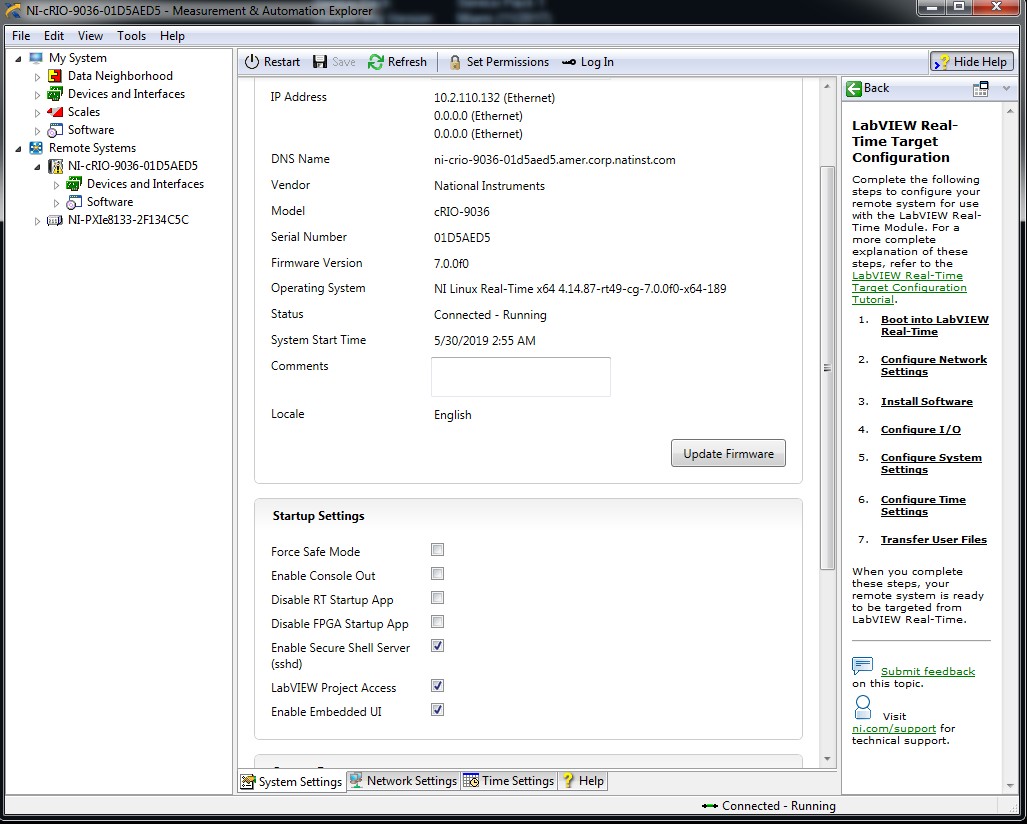Click the Refresh icon in toolbar
Image resolution: width=1027 pixels, height=824 pixels.
point(376,62)
